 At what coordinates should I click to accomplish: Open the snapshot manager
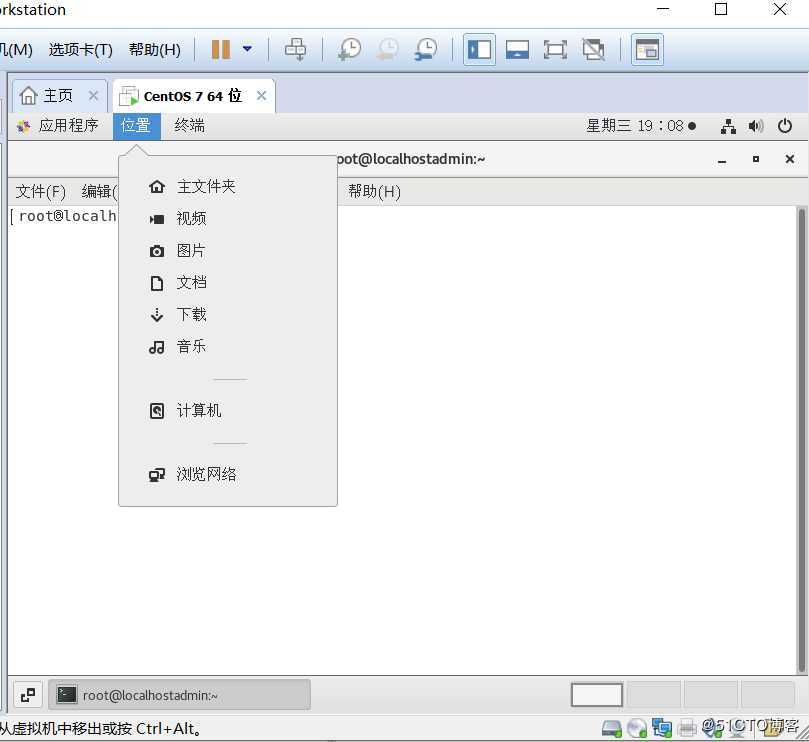[426, 50]
